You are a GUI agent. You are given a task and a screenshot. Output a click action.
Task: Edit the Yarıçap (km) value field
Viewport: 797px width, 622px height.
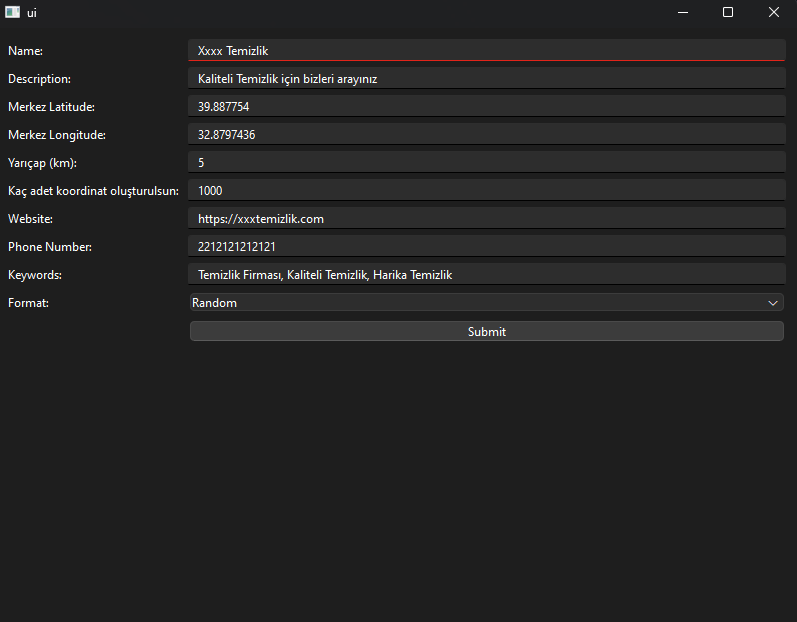point(487,162)
